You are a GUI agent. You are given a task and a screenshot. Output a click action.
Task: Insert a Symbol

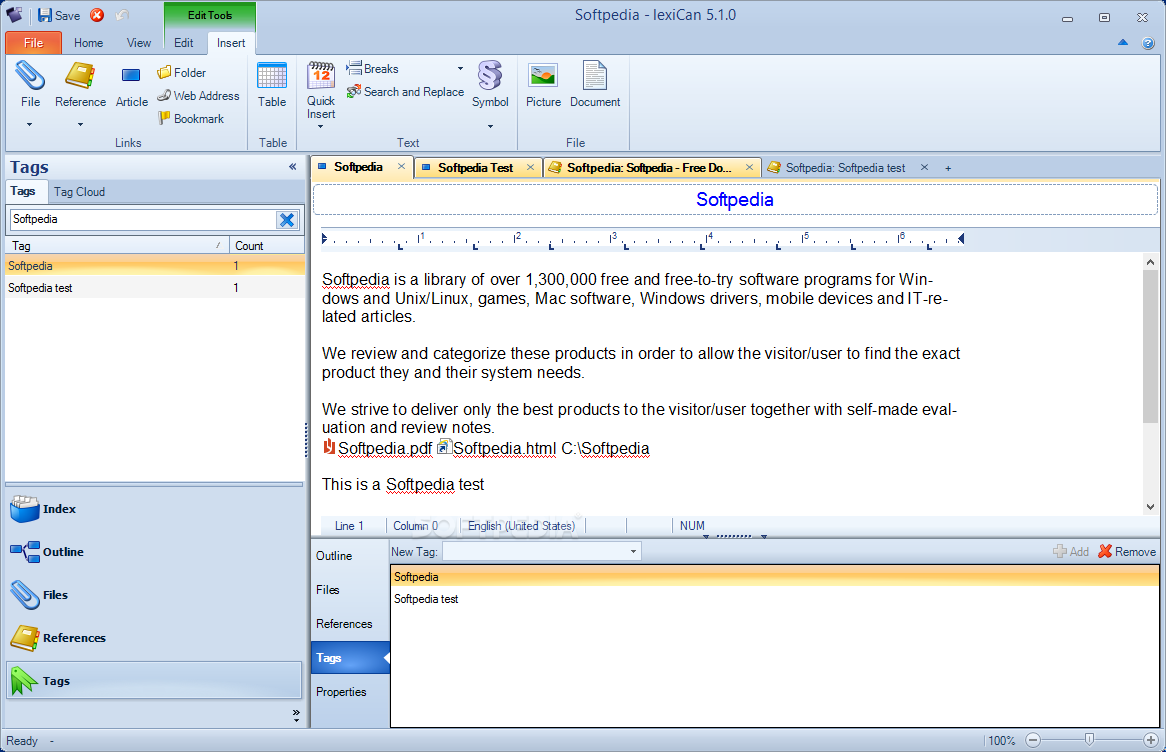pos(490,86)
